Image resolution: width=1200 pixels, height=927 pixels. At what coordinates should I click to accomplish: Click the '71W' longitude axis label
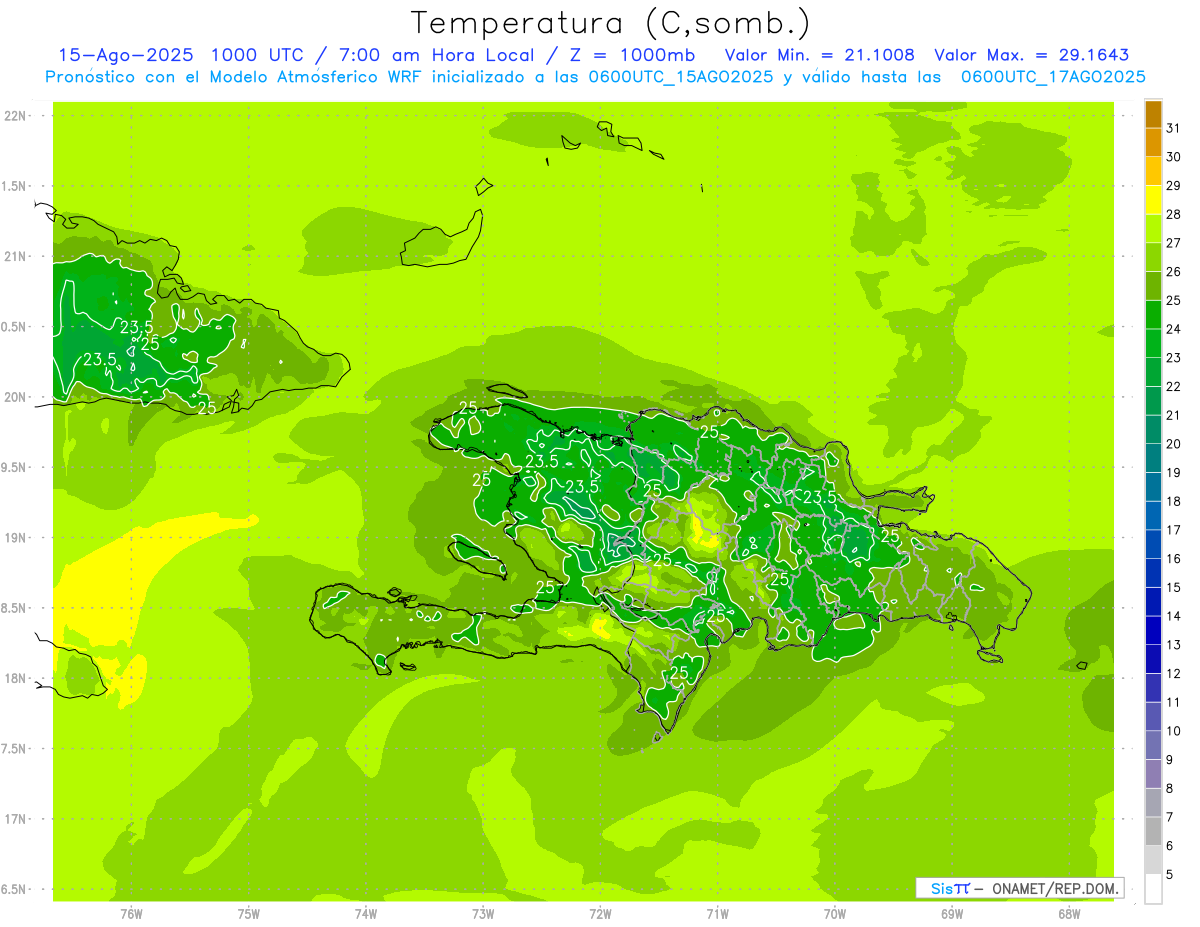[x=717, y=913]
